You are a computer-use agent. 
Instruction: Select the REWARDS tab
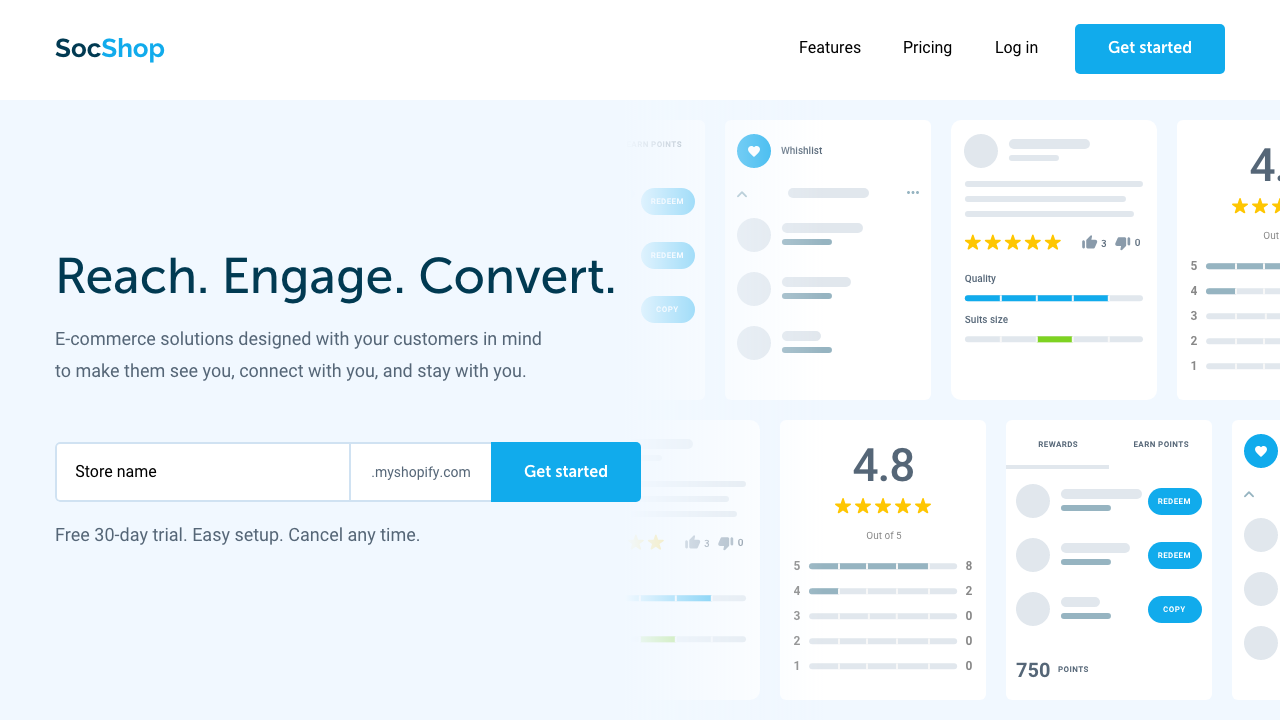(x=1058, y=444)
